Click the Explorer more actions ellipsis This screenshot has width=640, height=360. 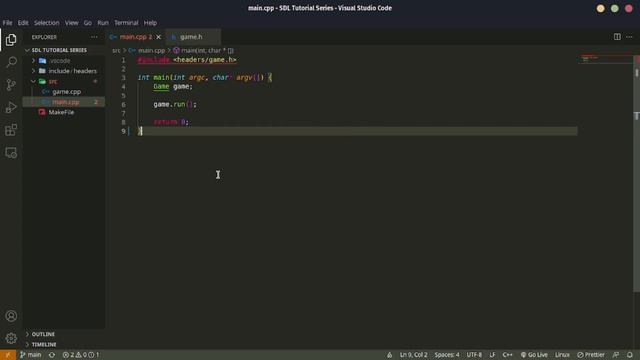coord(94,37)
